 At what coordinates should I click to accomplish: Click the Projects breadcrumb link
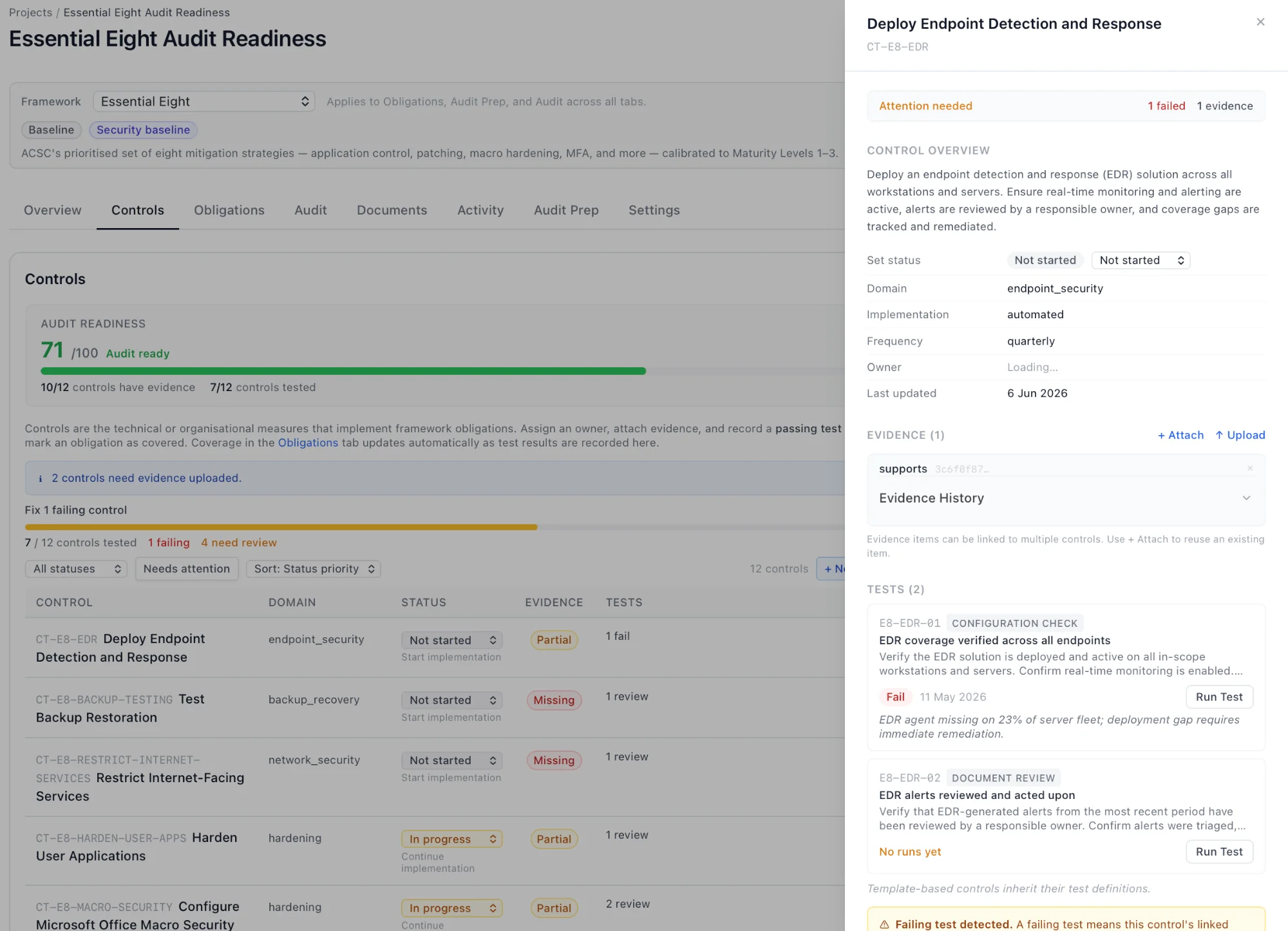click(x=30, y=12)
